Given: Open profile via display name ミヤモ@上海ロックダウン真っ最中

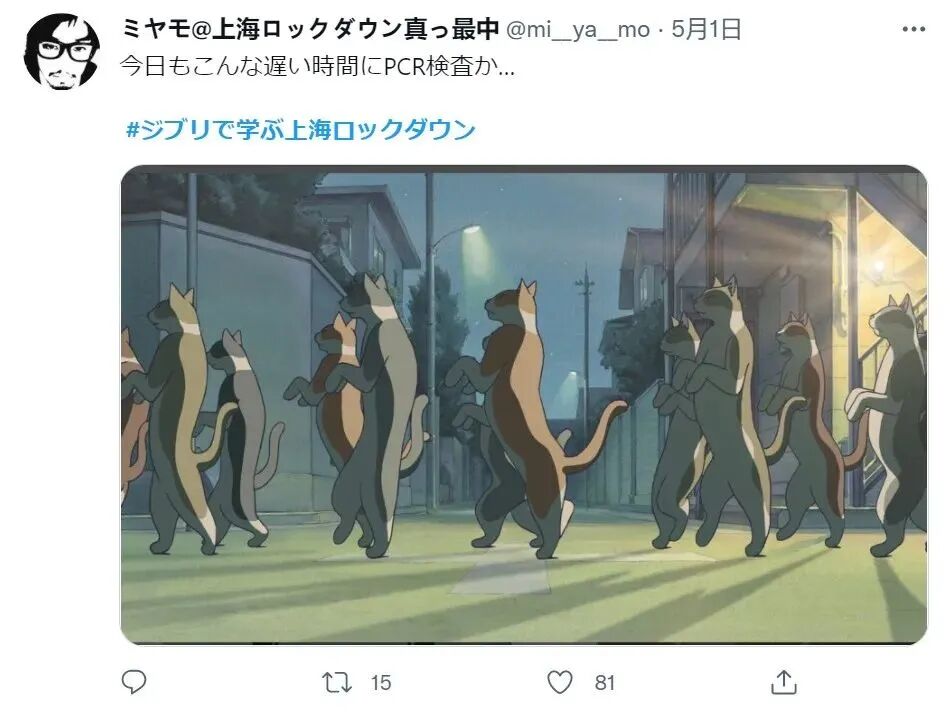Looking at the screenshot, I should [x=309, y=29].
